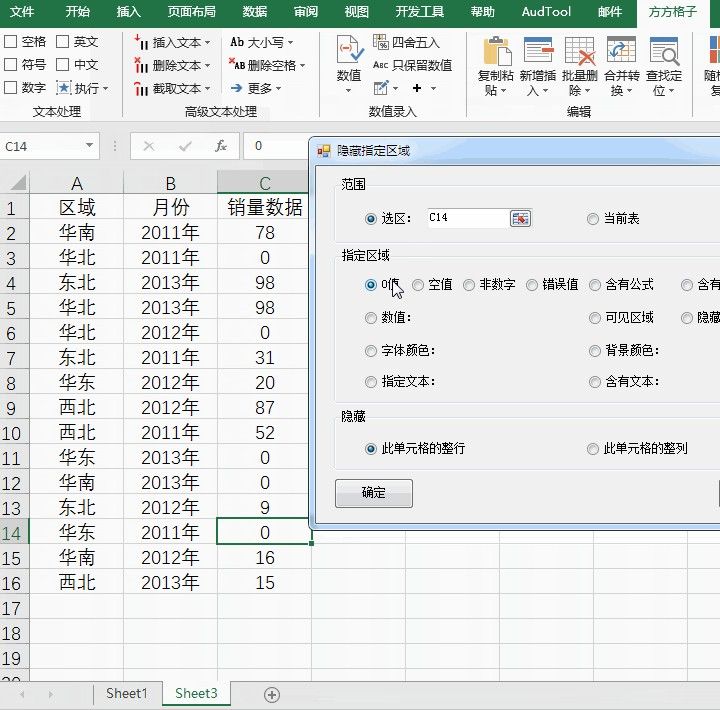
Task: Switch to the Sheet1 worksheet tab
Action: [127, 693]
